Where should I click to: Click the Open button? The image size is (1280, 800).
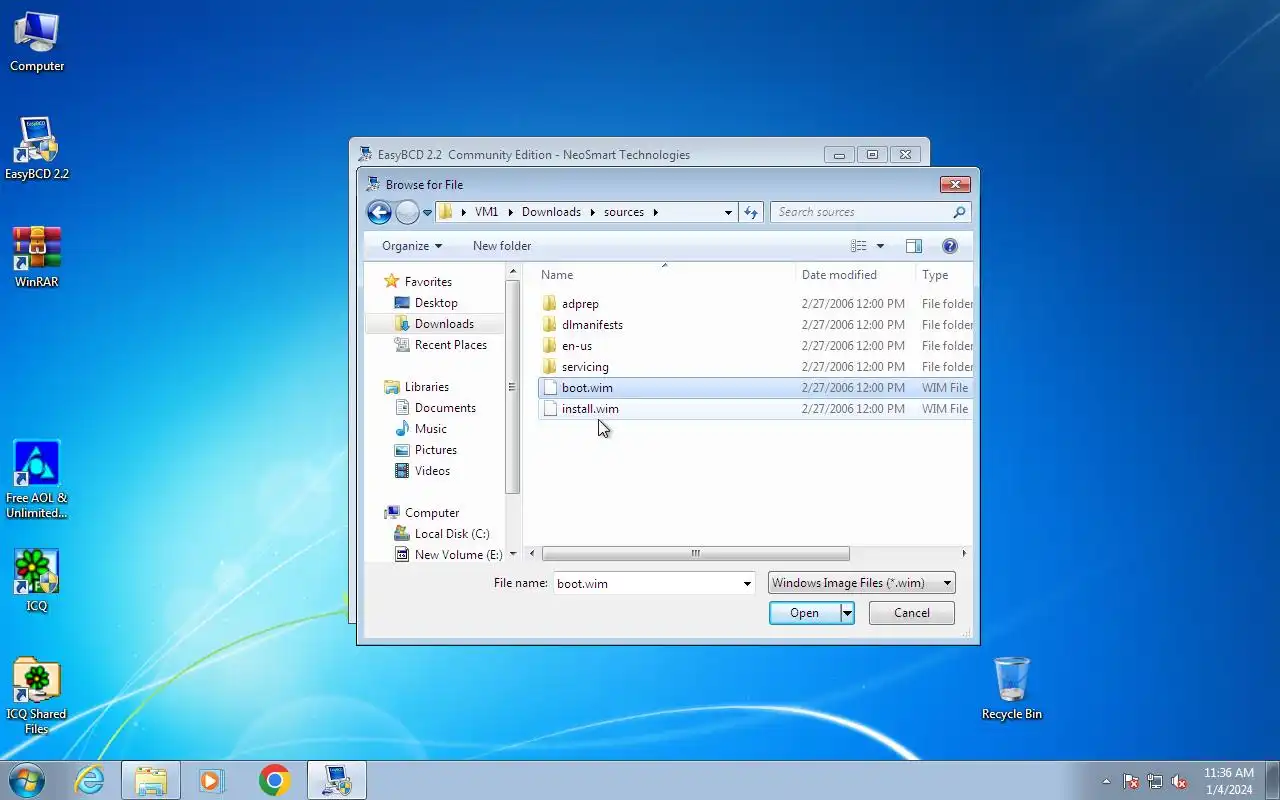(805, 613)
